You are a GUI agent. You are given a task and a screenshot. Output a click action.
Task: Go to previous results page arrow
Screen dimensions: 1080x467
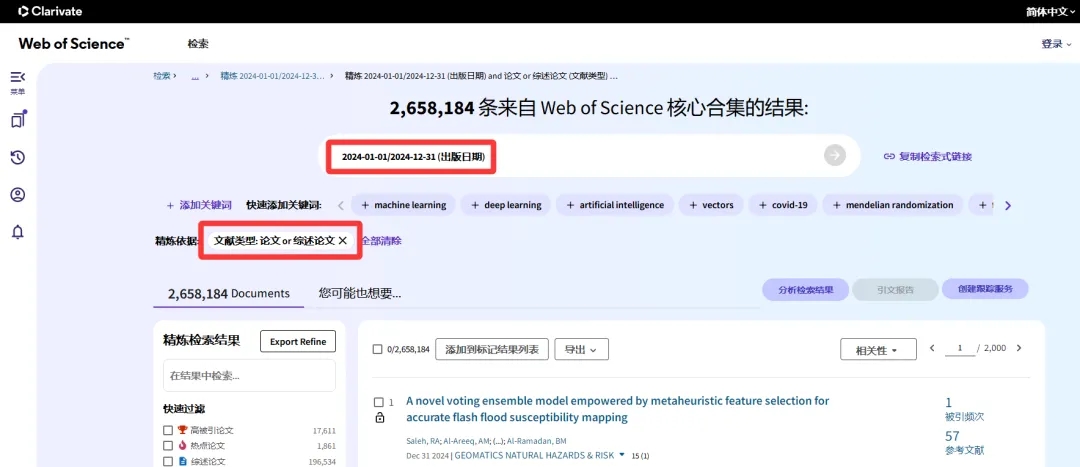[932, 349]
